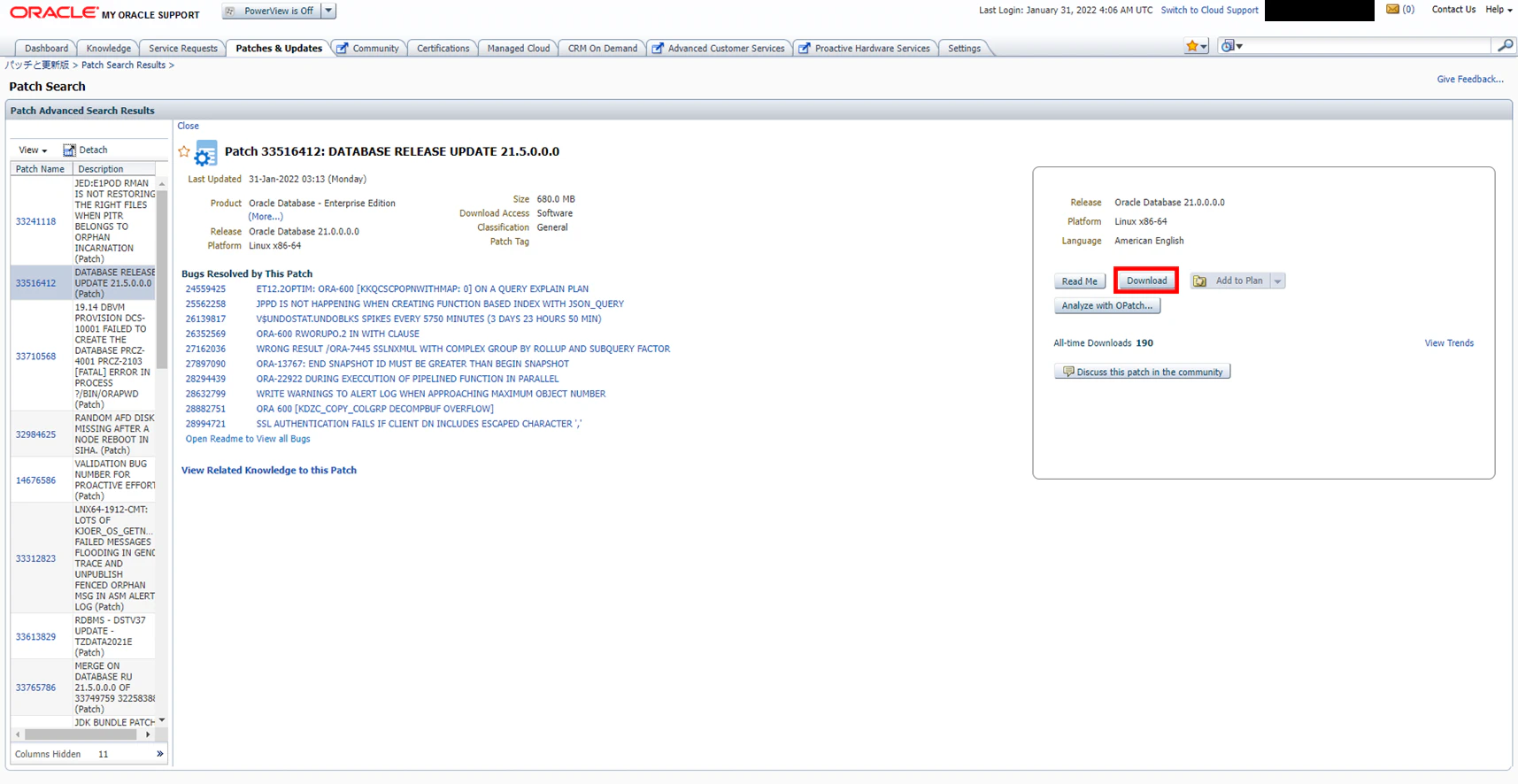
Task: Click the Download button
Action: [x=1146, y=281]
